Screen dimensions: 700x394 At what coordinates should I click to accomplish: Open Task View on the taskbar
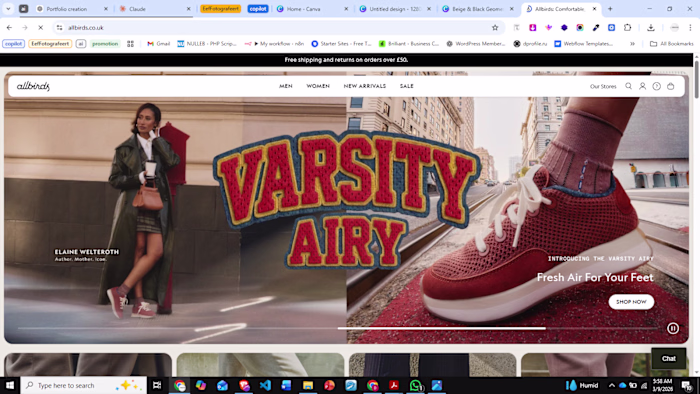157,385
